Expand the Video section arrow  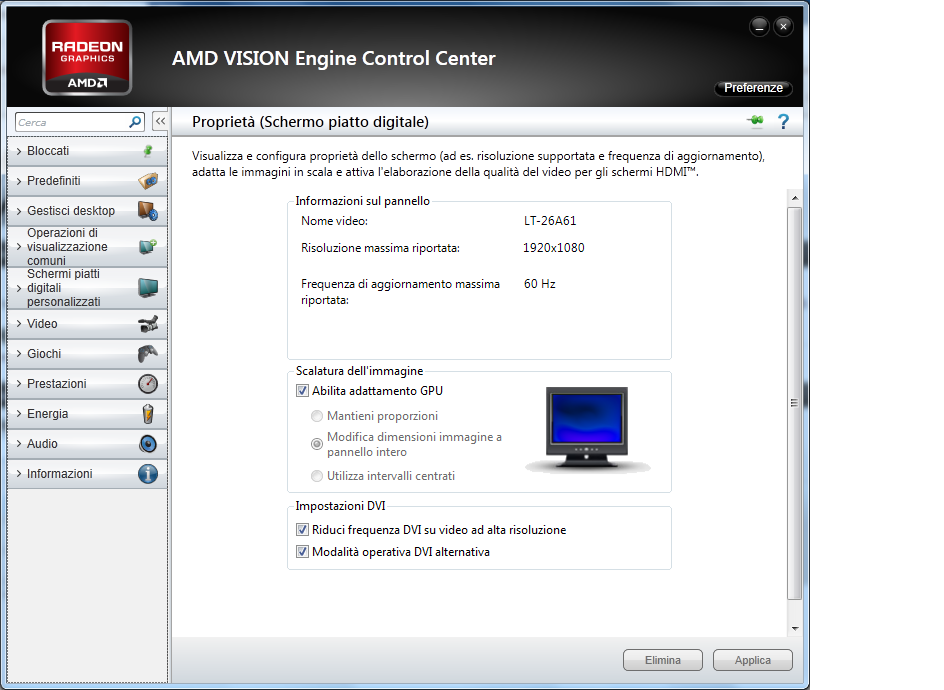[19, 324]
